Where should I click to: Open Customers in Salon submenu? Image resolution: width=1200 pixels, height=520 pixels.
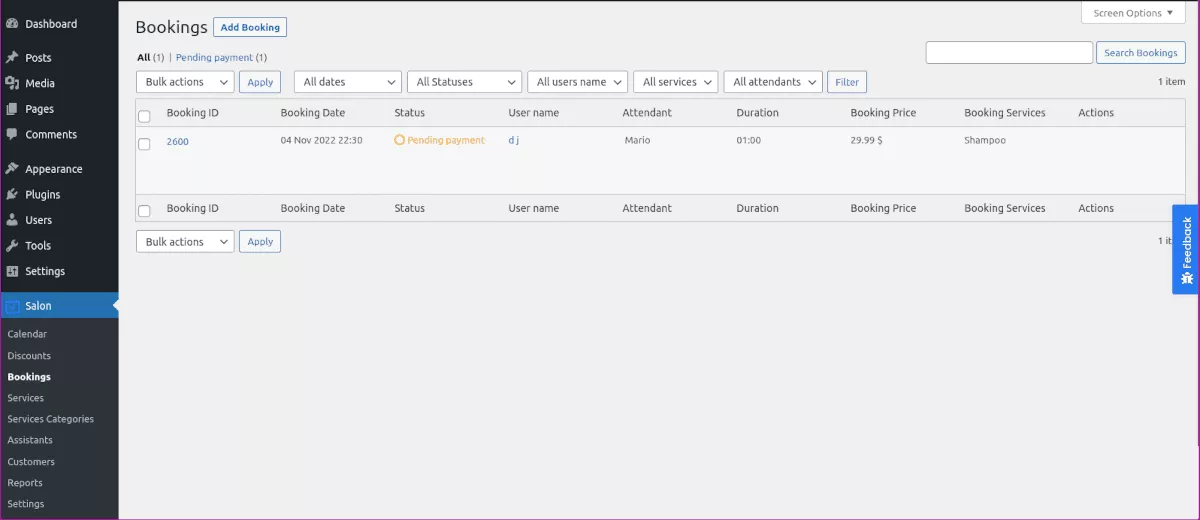tap(31, 462)
